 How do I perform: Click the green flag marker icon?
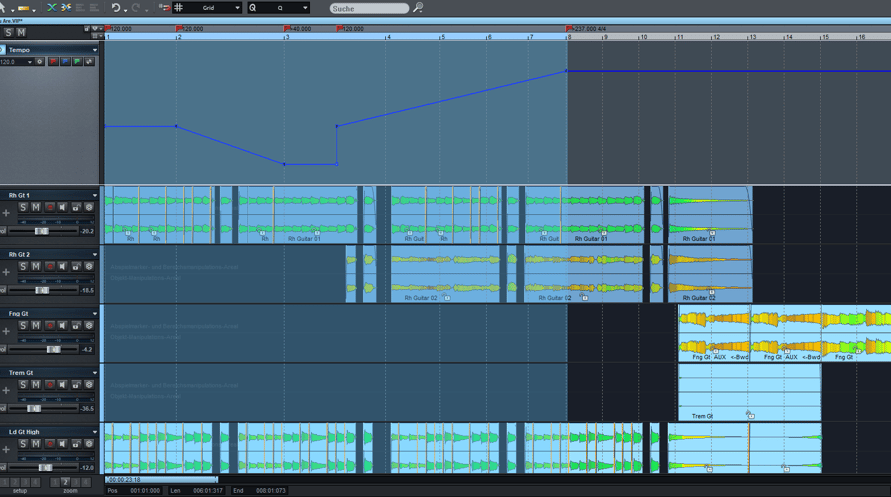(x=77, y=61)
